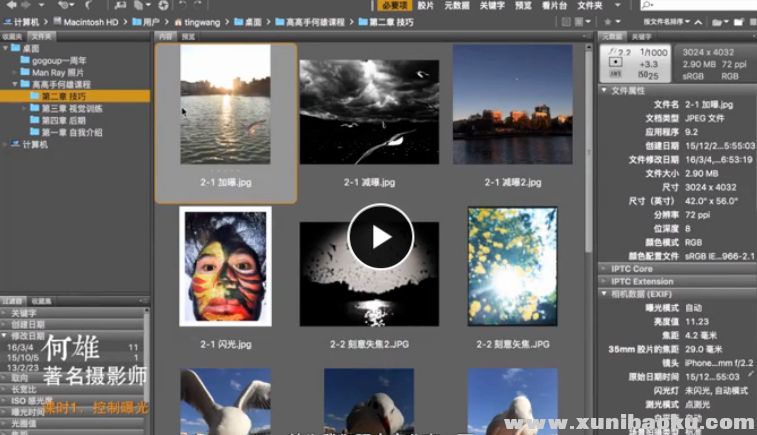This screenshot has width=757, height=435.
Task: Select the gogoup一周年 folder in tree
Action: tap(58, 60)
